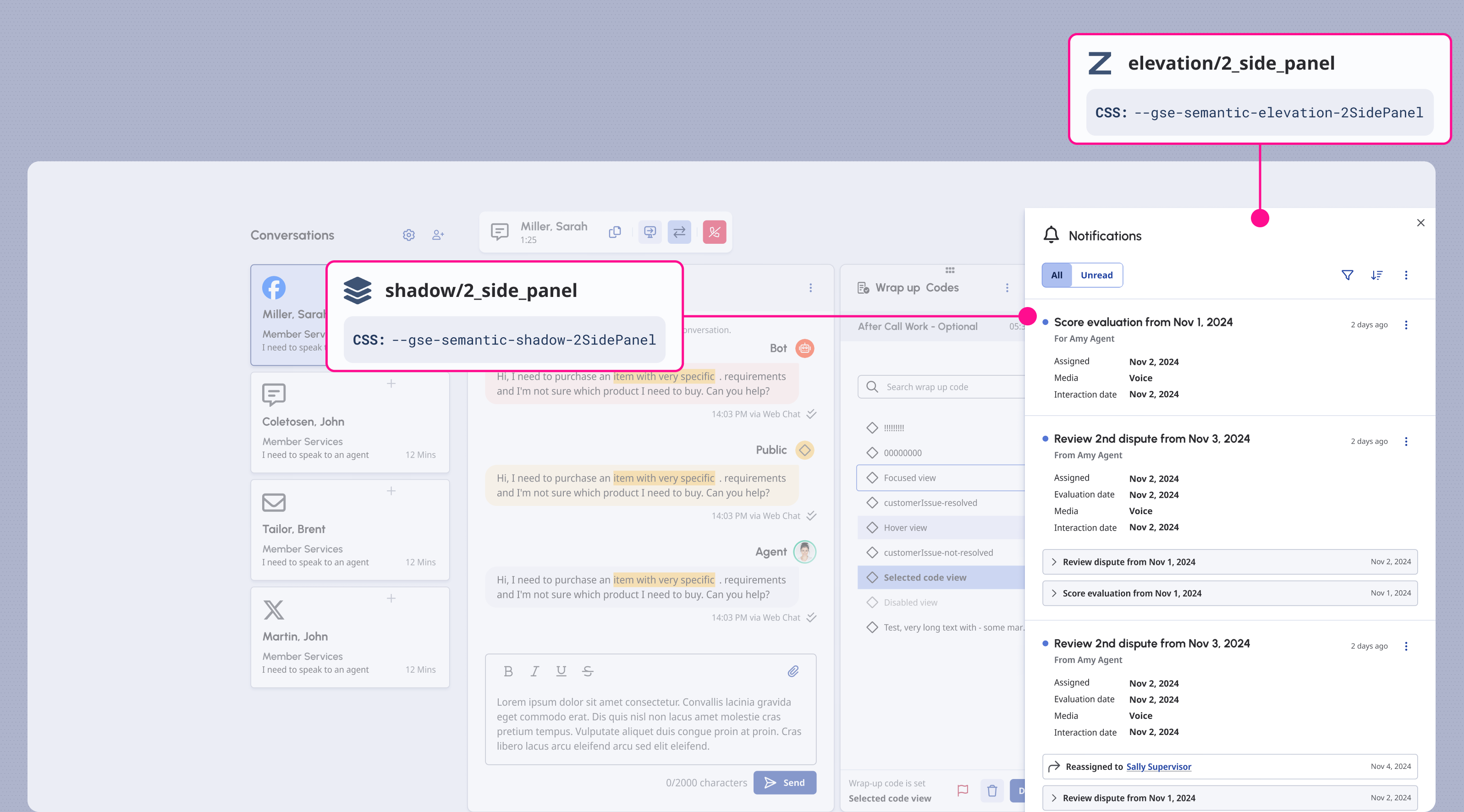Select the Focused view wrap up code
This screenshot has height=812, width=1464.
(909, 478)
